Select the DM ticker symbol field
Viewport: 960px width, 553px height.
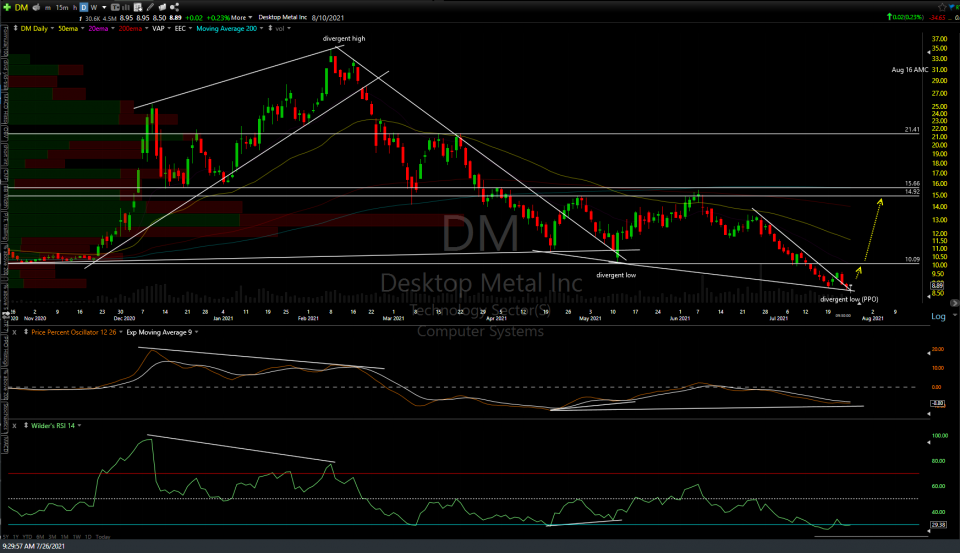21,7
